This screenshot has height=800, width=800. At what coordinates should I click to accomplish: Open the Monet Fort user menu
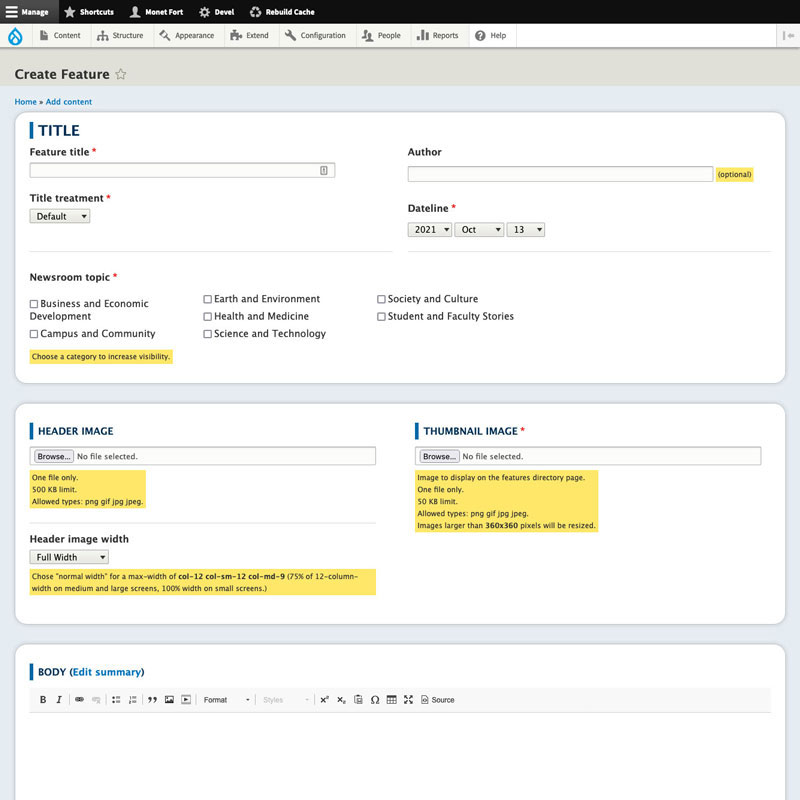[156, 12]
